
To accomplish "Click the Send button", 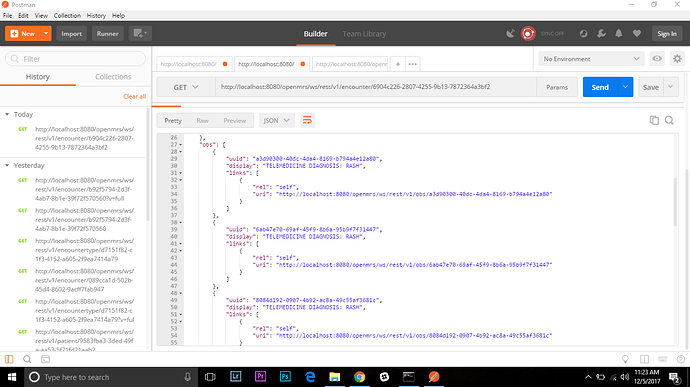I will tap(600, 87).
